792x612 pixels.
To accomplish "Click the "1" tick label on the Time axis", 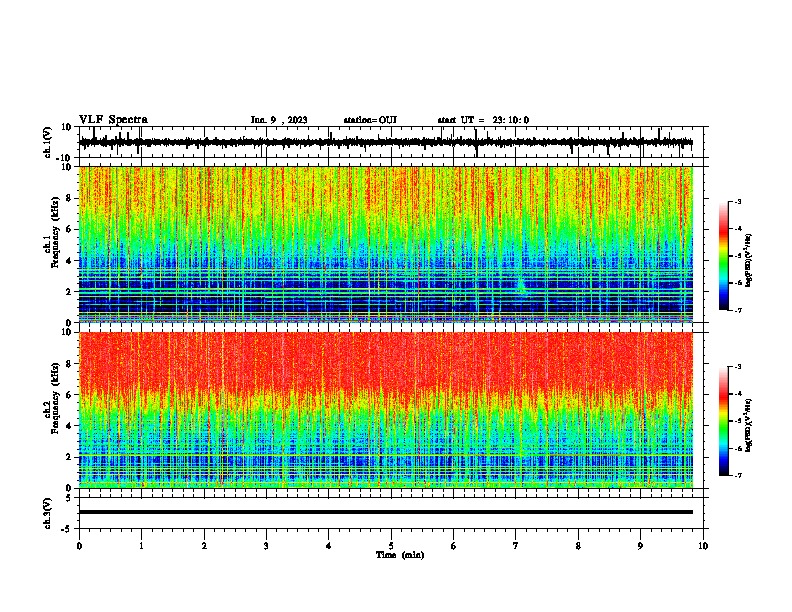I will [x=141, y=546].
